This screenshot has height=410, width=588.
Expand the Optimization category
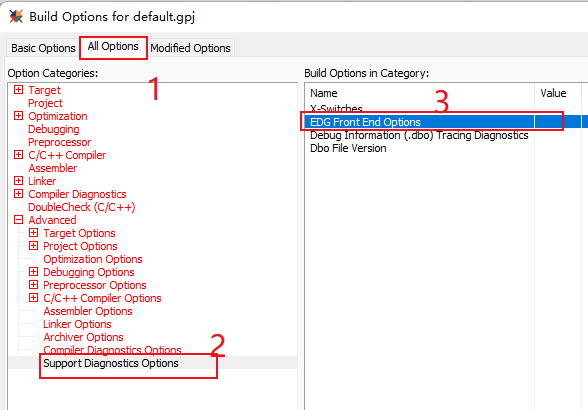pyautogui.click(x=18, y=116)
